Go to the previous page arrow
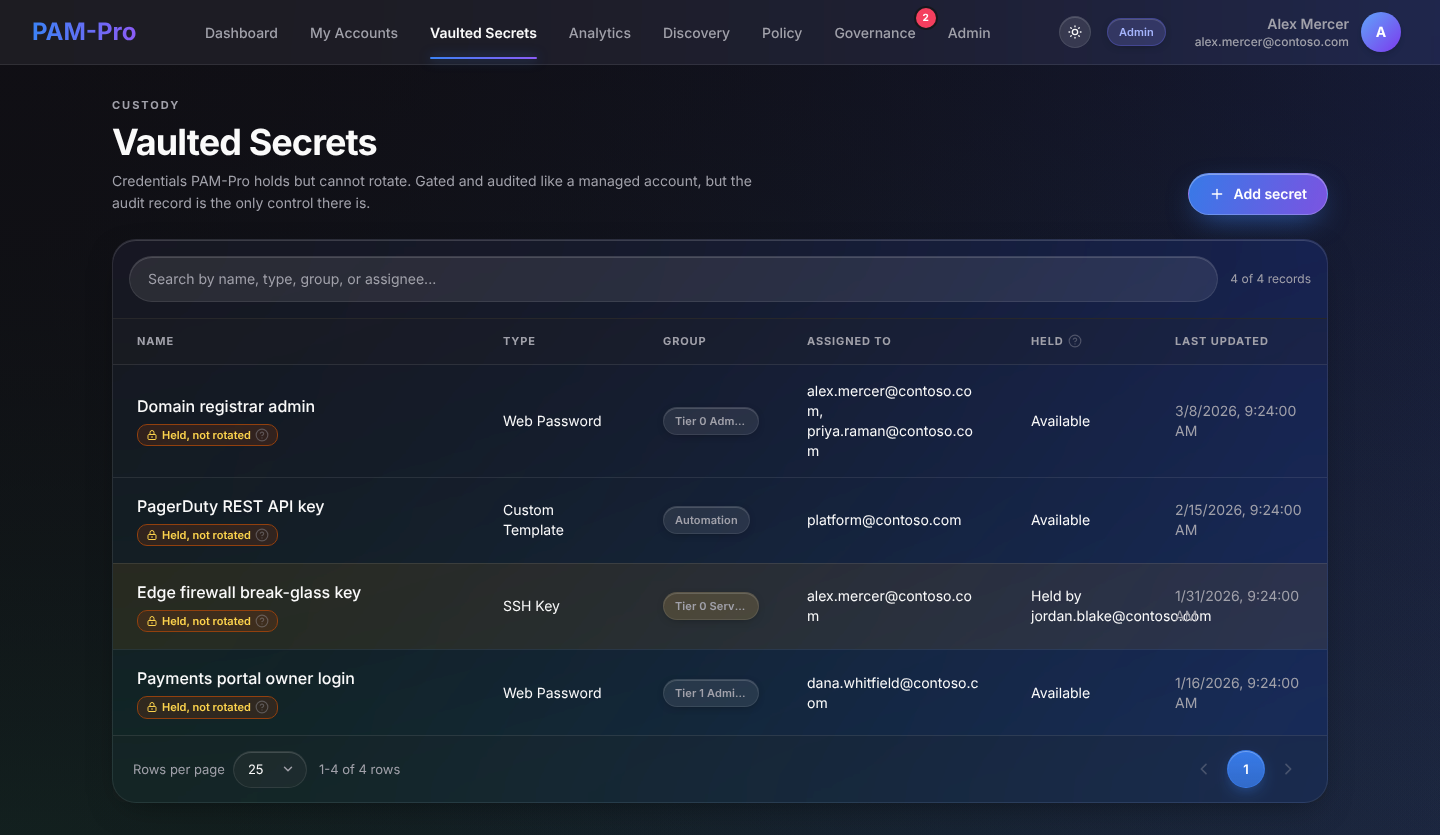The image size is (1440, 835). [1204, 769]
